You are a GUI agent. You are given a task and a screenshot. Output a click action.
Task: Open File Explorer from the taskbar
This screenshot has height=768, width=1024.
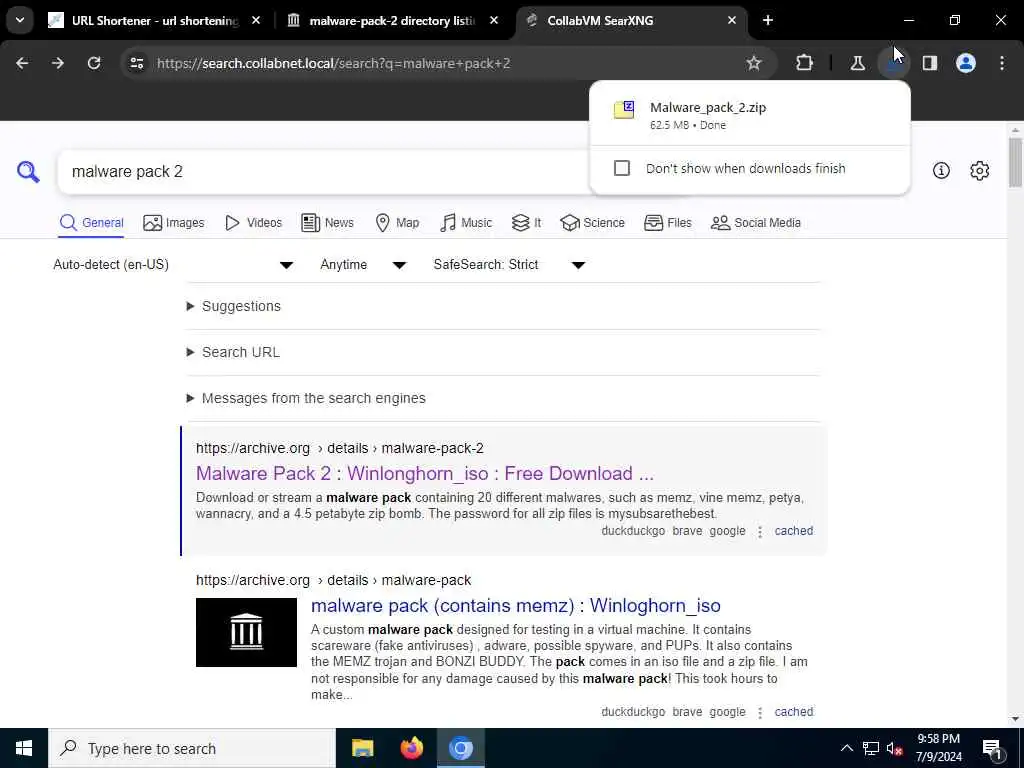pyautogui.click(x=362, y=748)
